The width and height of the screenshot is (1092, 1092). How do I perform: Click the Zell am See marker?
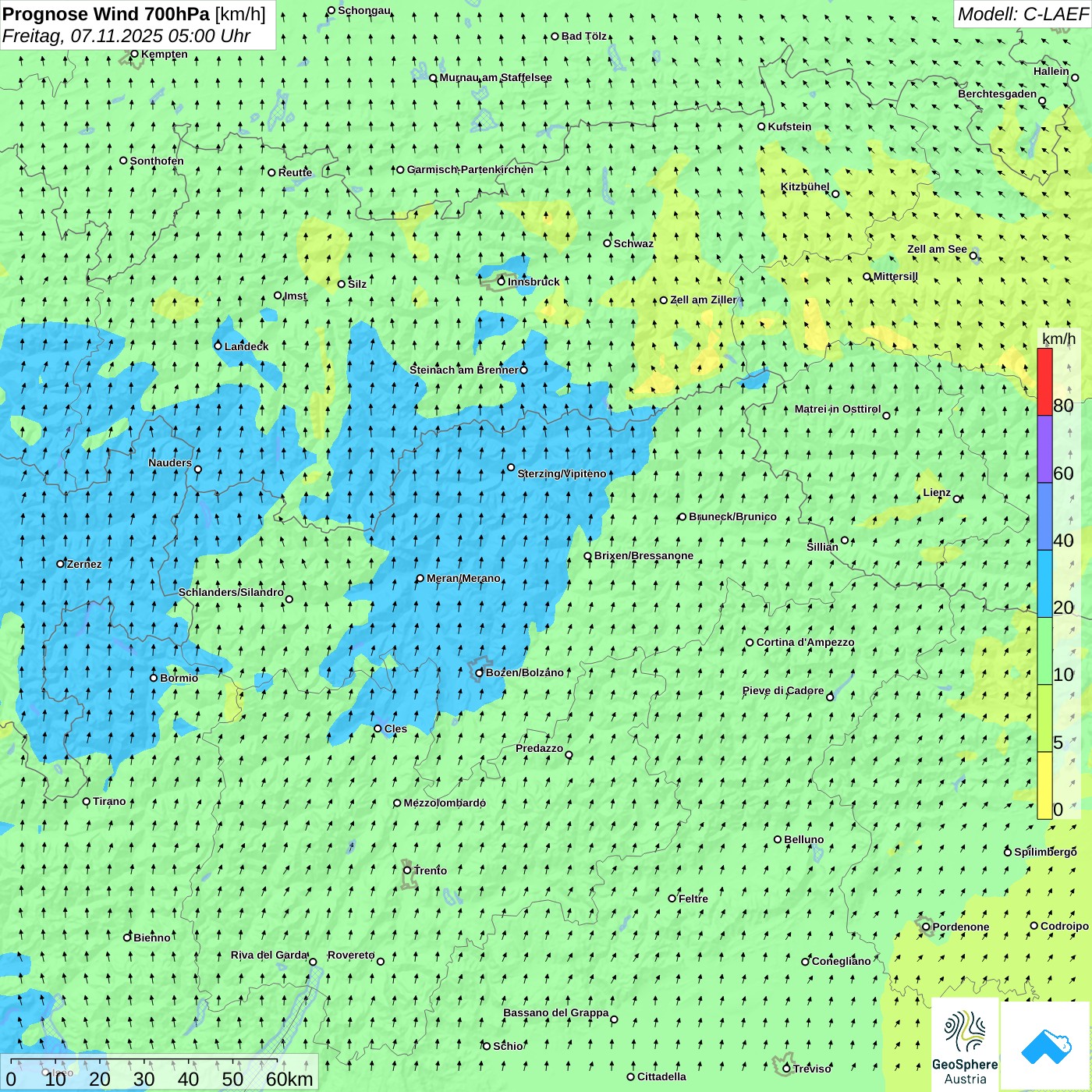tap(973, 255)
